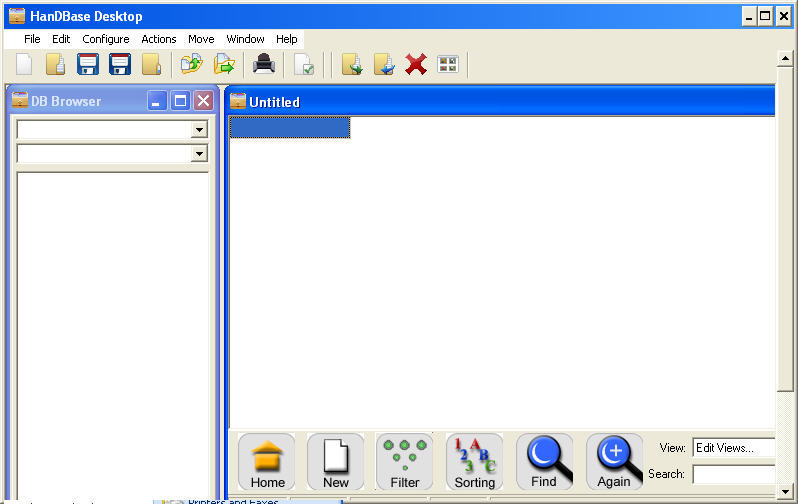Click the page with green checkmark icon

[304, 65]
